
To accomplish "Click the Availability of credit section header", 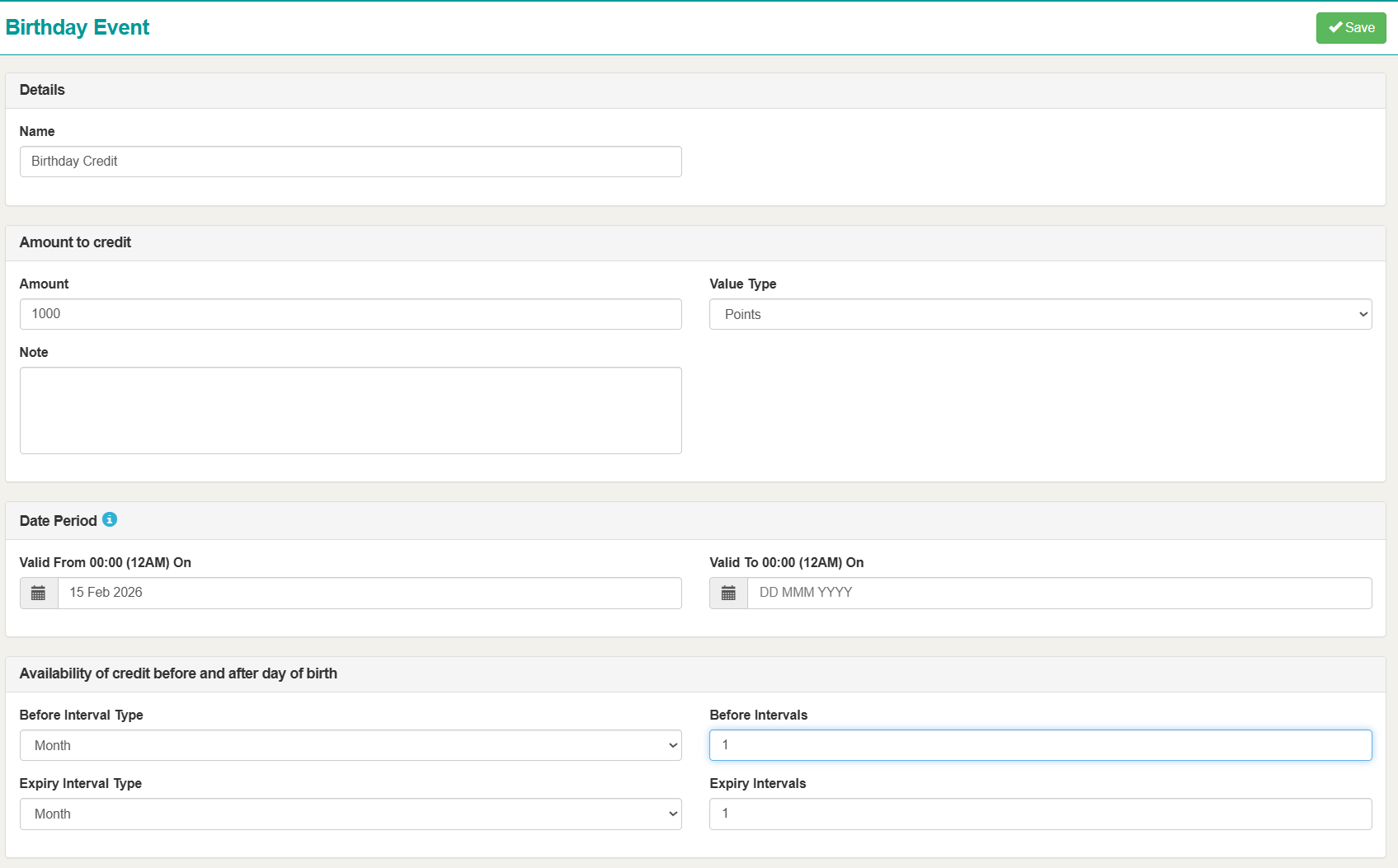I will click(x=178, y=673).
